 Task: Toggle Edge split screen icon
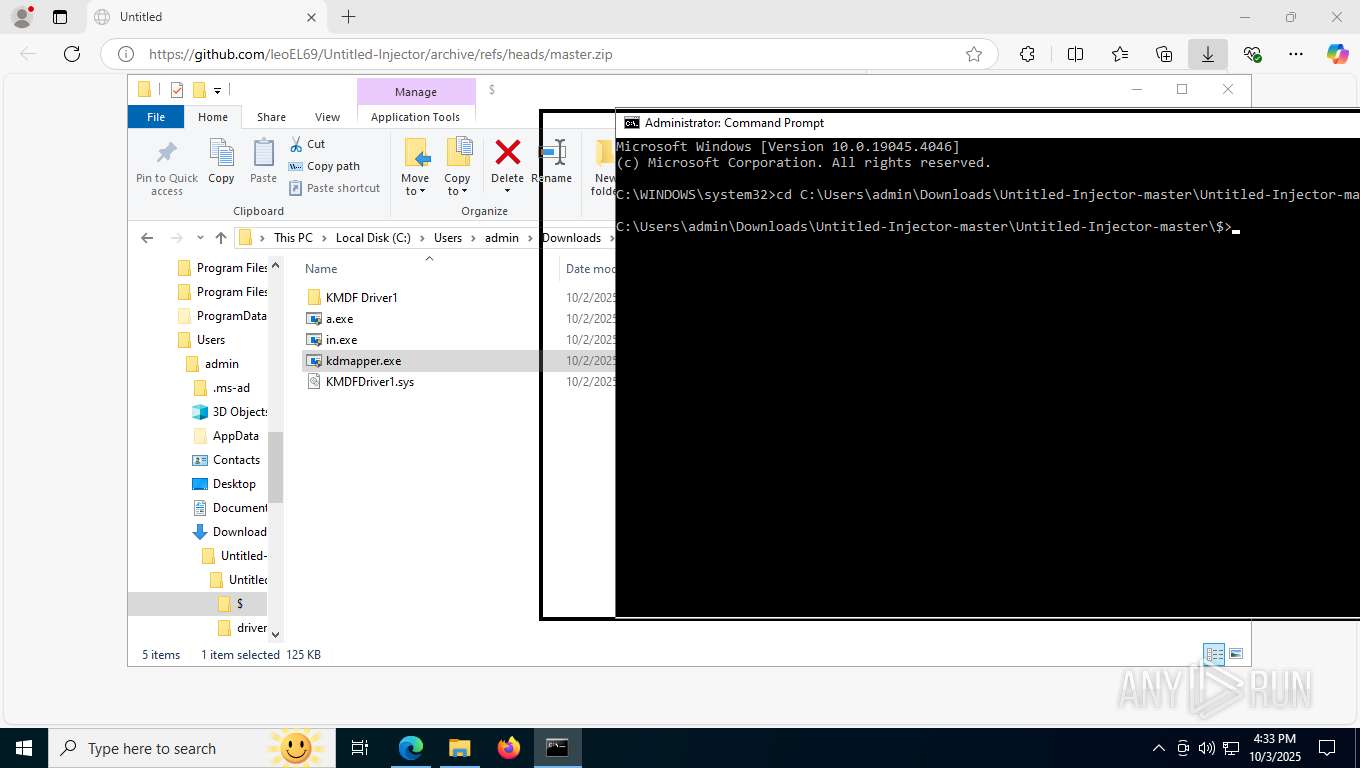(x=1076, y=55)
